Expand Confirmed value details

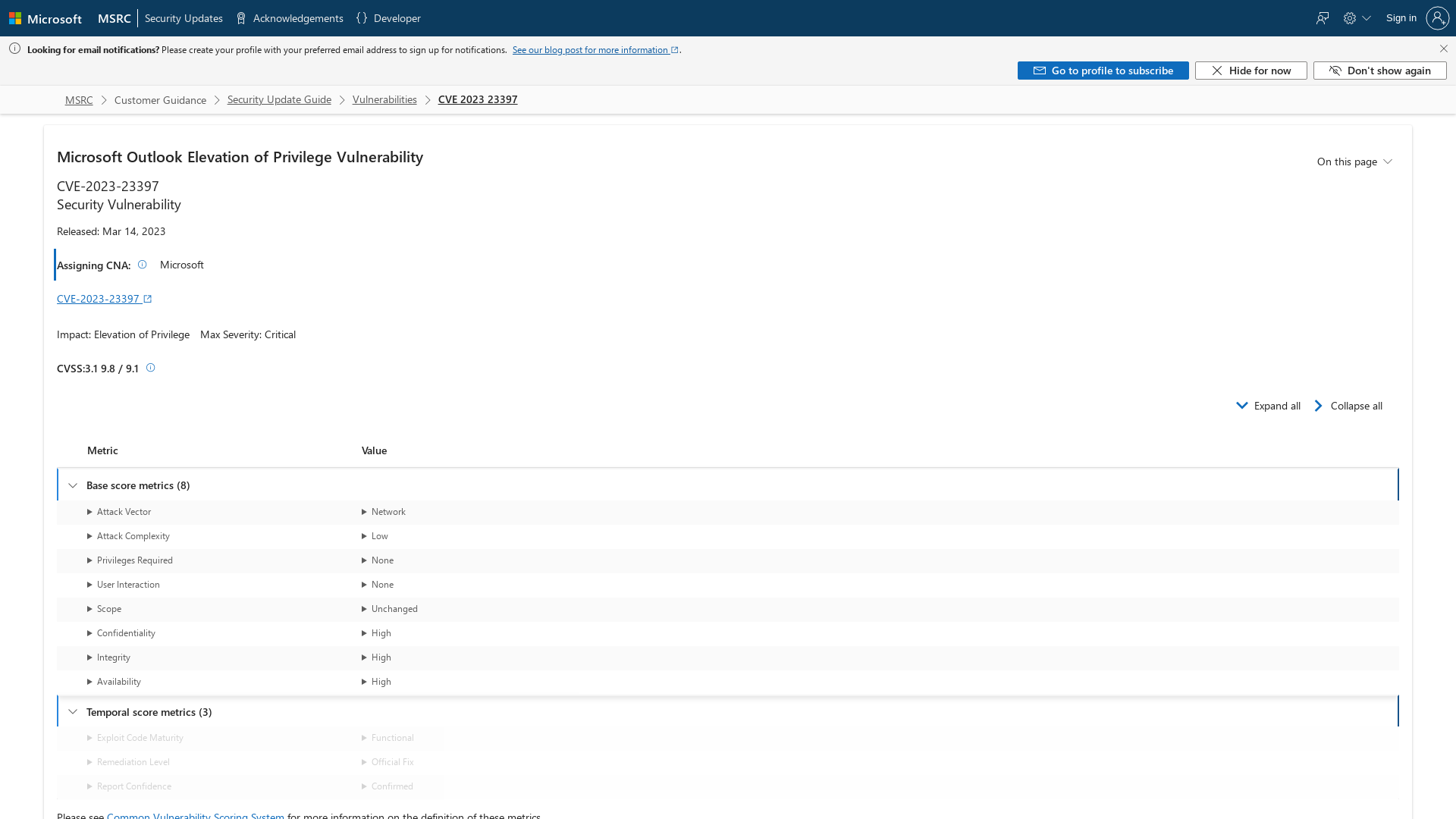(x=388, y=786)
